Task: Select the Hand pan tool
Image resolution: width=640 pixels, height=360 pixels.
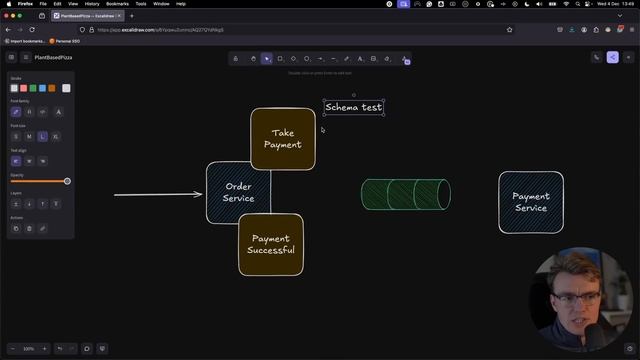Action: pos(253,59)
